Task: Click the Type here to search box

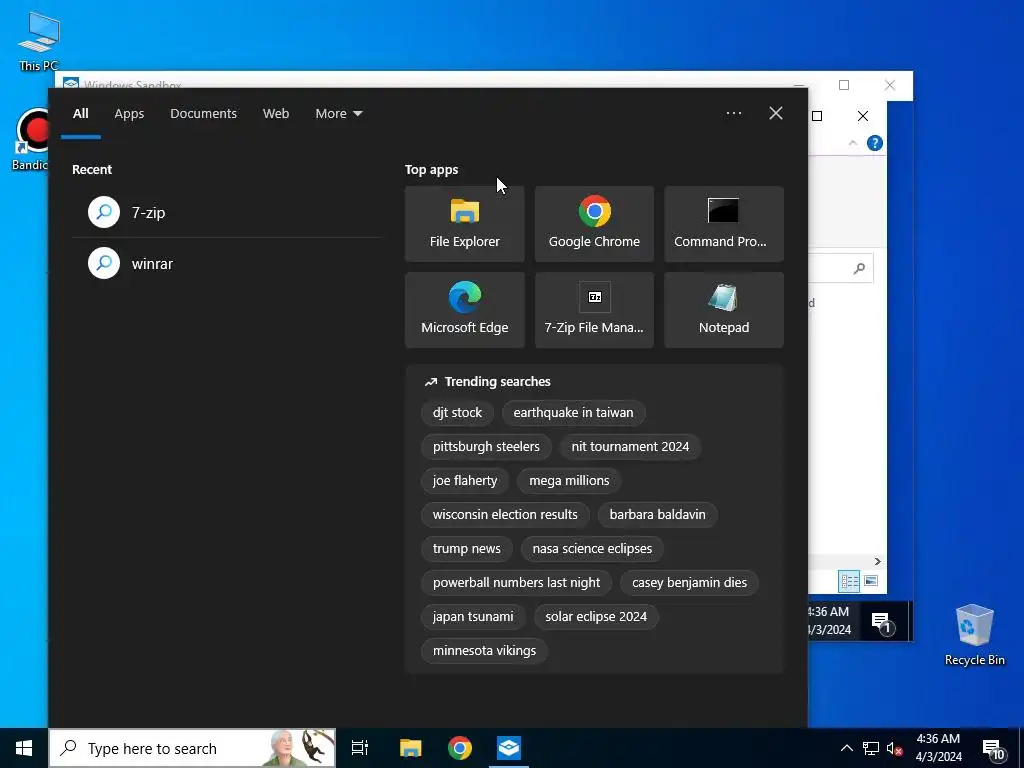Action: coord(193,748)
